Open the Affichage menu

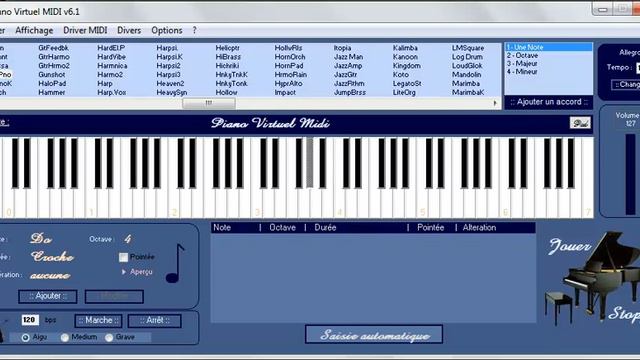point(34,31)
